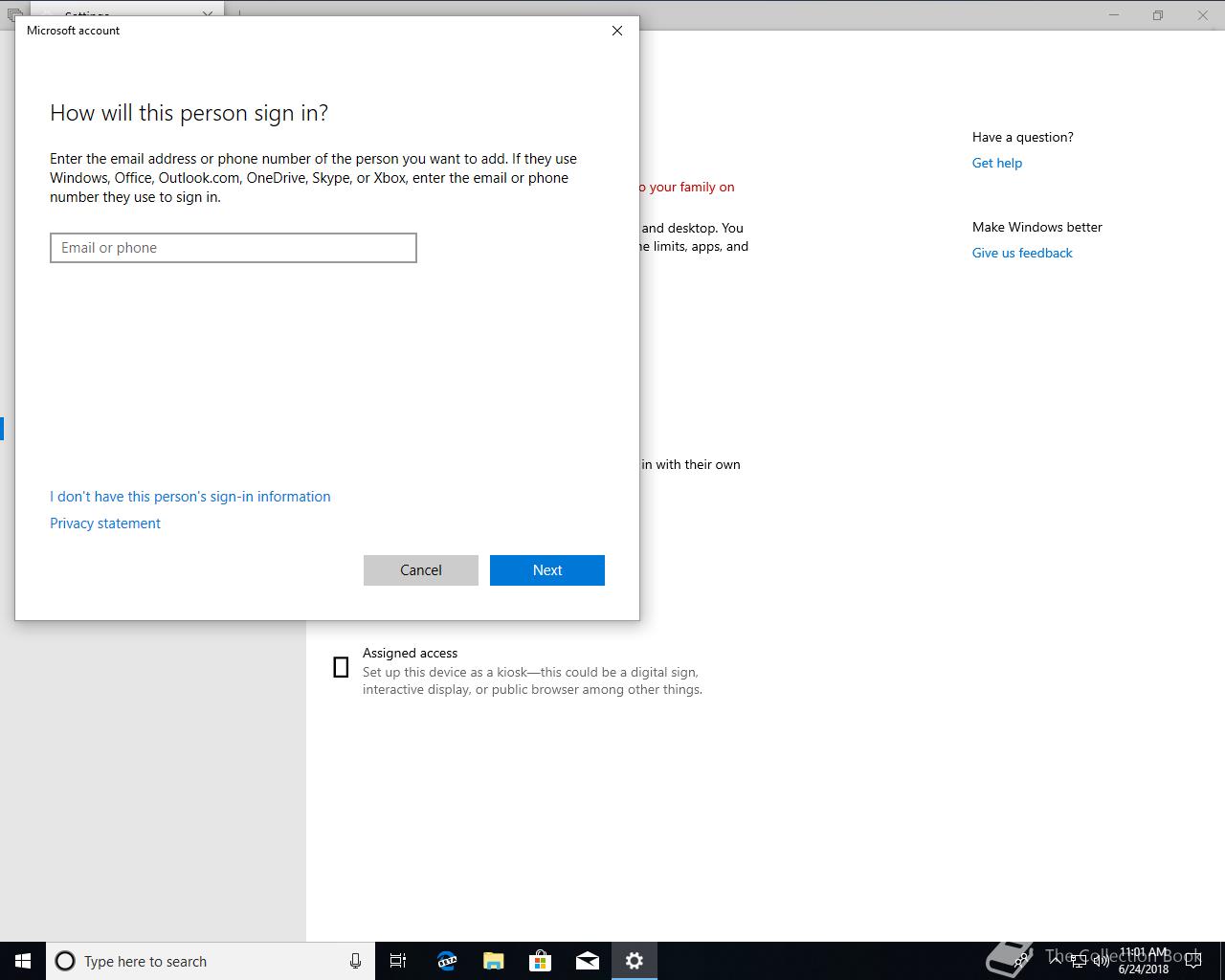Viewport: 1225px width, 980px height.
Task: Select the Assigned access kiosk icon
Action: (x=341, y=667)
